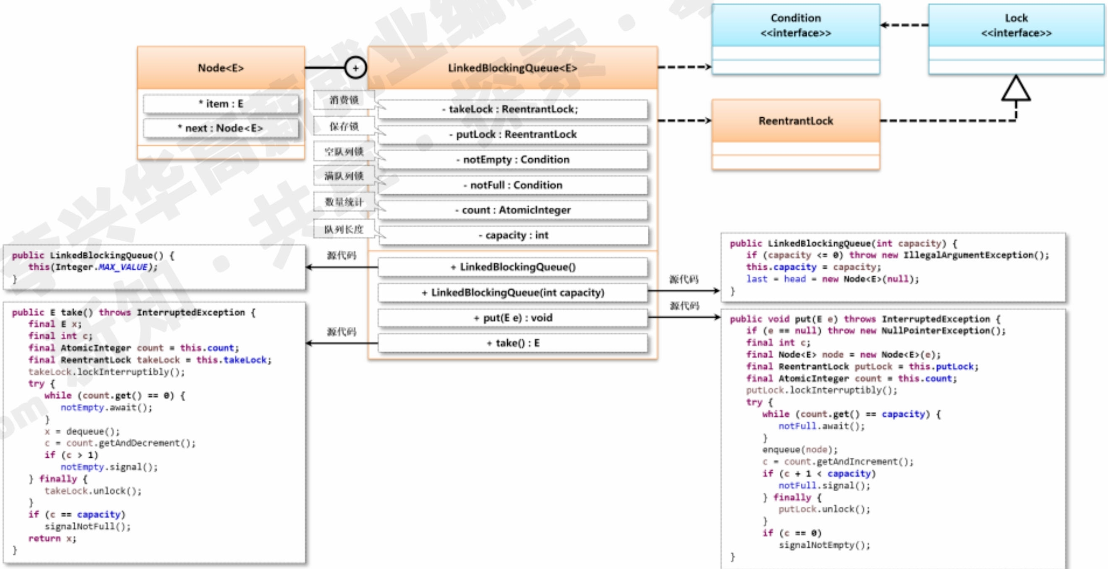Select the Node<E> class header
Image resolution: width=1108 pixels, height=569 pixels.
[x=221, y=68]
